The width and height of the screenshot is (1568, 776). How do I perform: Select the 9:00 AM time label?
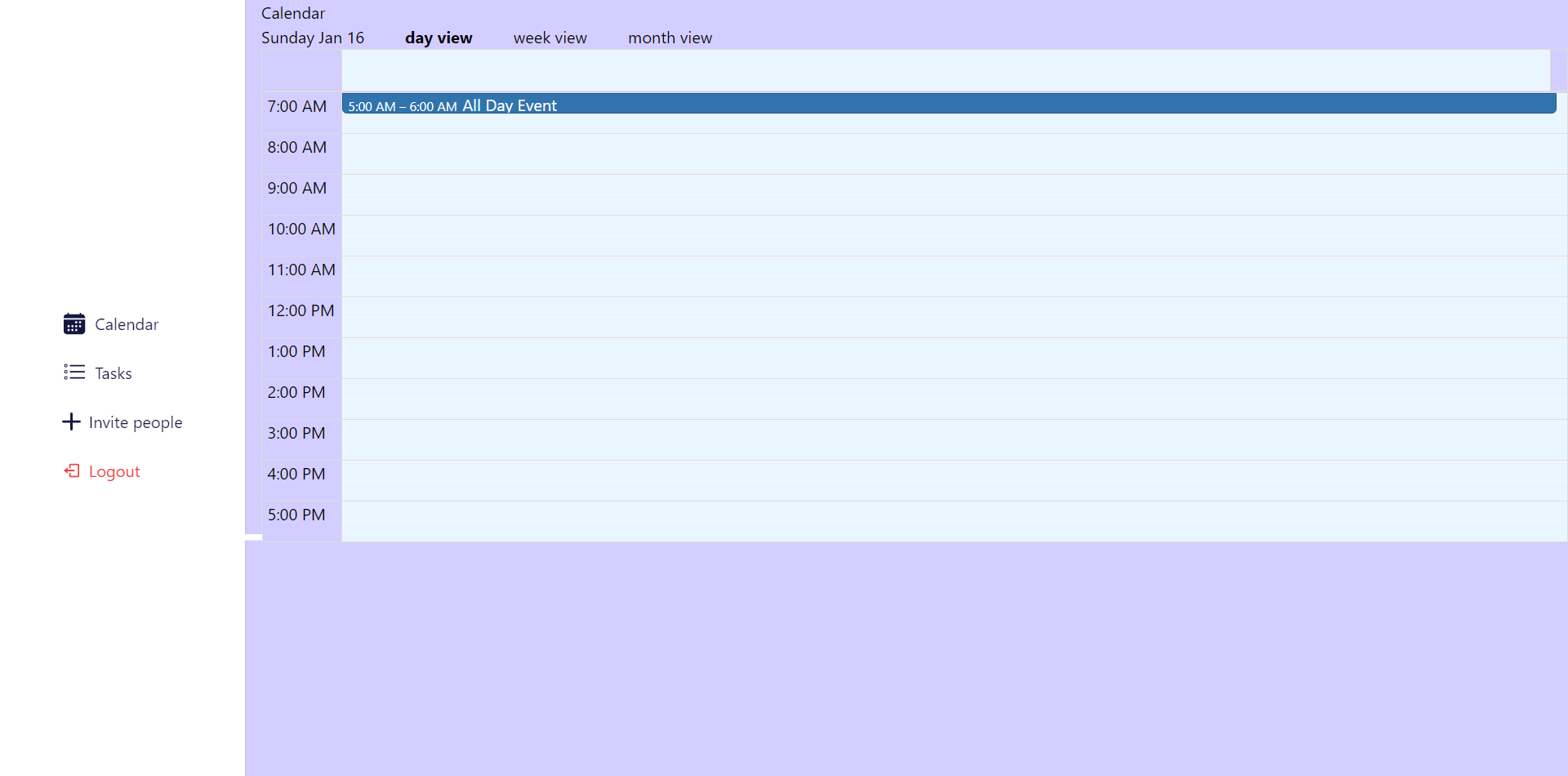[297, 188]
